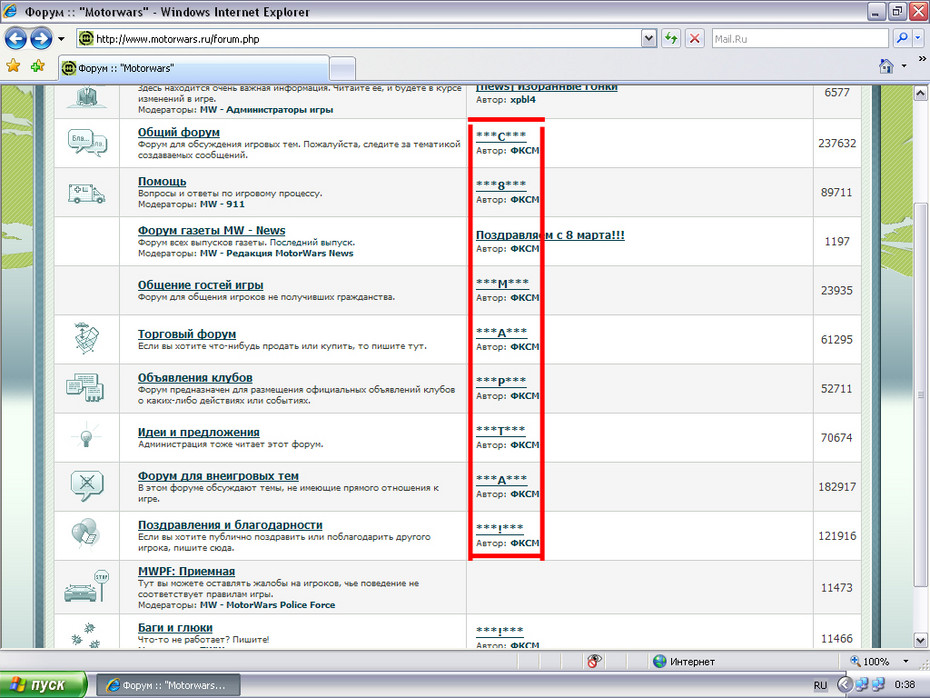Click the crossed bubble icon for внеигровых тем

pos(87,486)
